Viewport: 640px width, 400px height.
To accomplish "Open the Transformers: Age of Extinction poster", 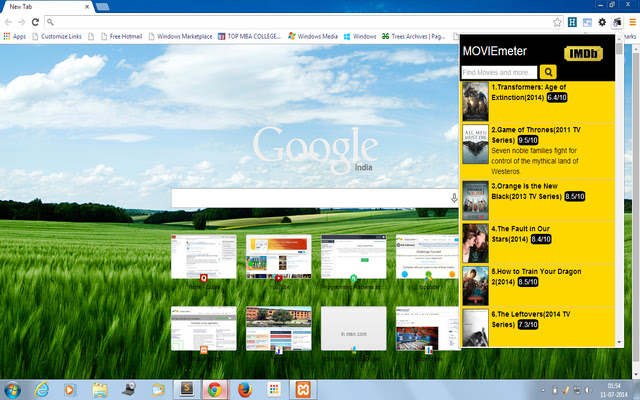I will tap(475, 102).
